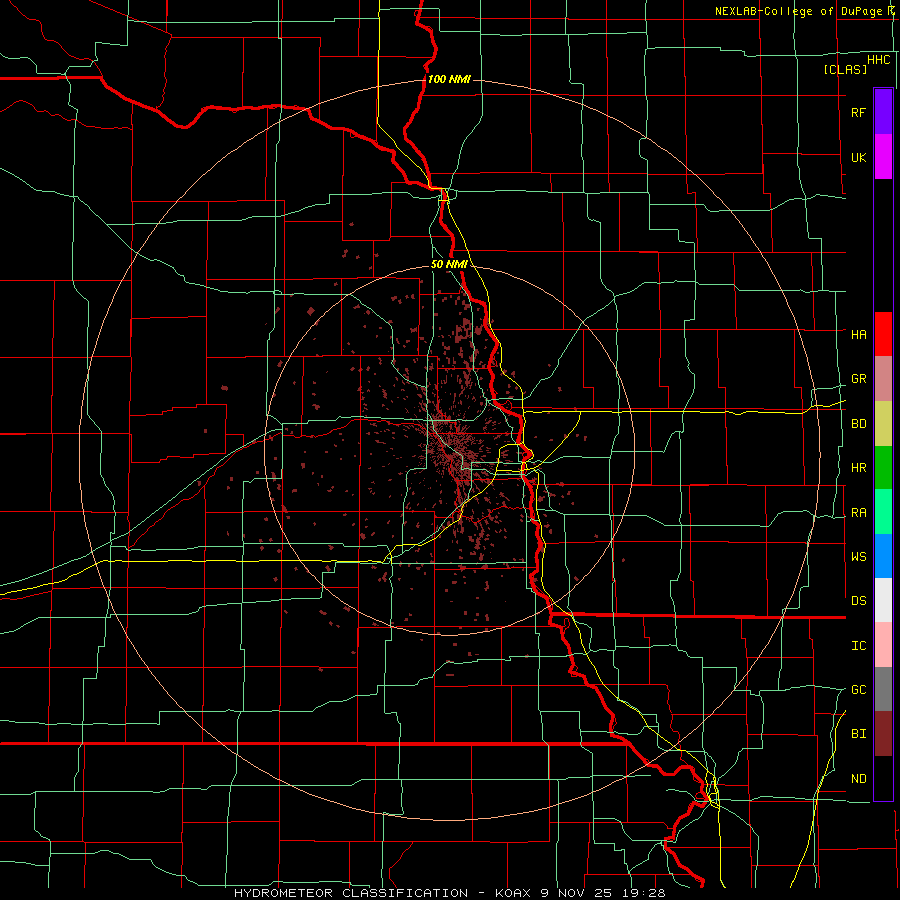Click the WS blue legend swatch
This screenshot has height=900, width=900.
(x=883, y=556)
